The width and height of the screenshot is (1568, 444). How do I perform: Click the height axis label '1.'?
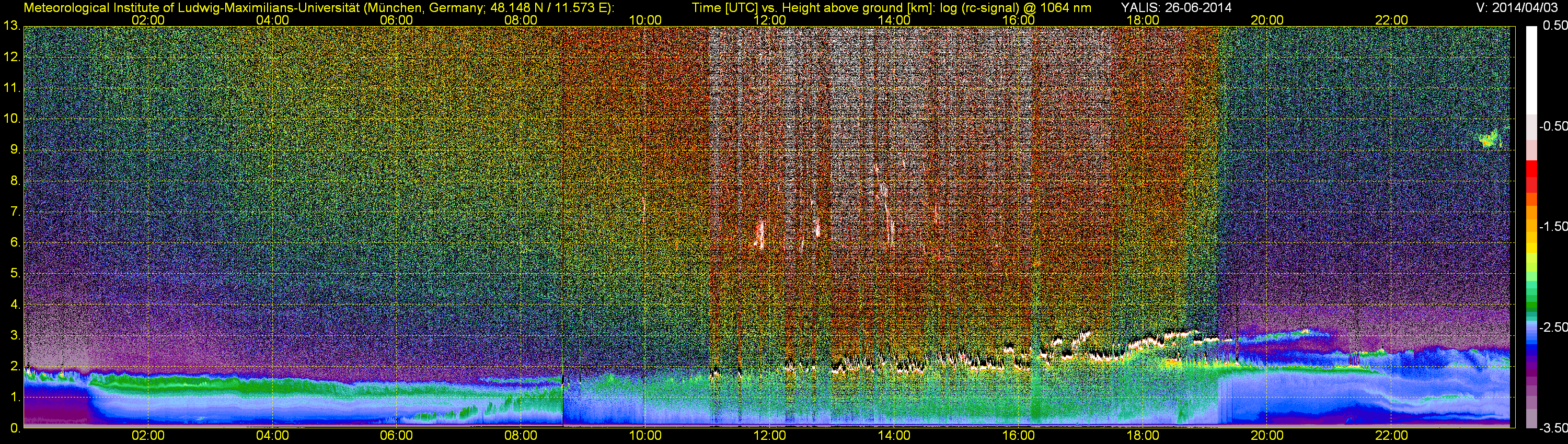click(x=15, y=397)
